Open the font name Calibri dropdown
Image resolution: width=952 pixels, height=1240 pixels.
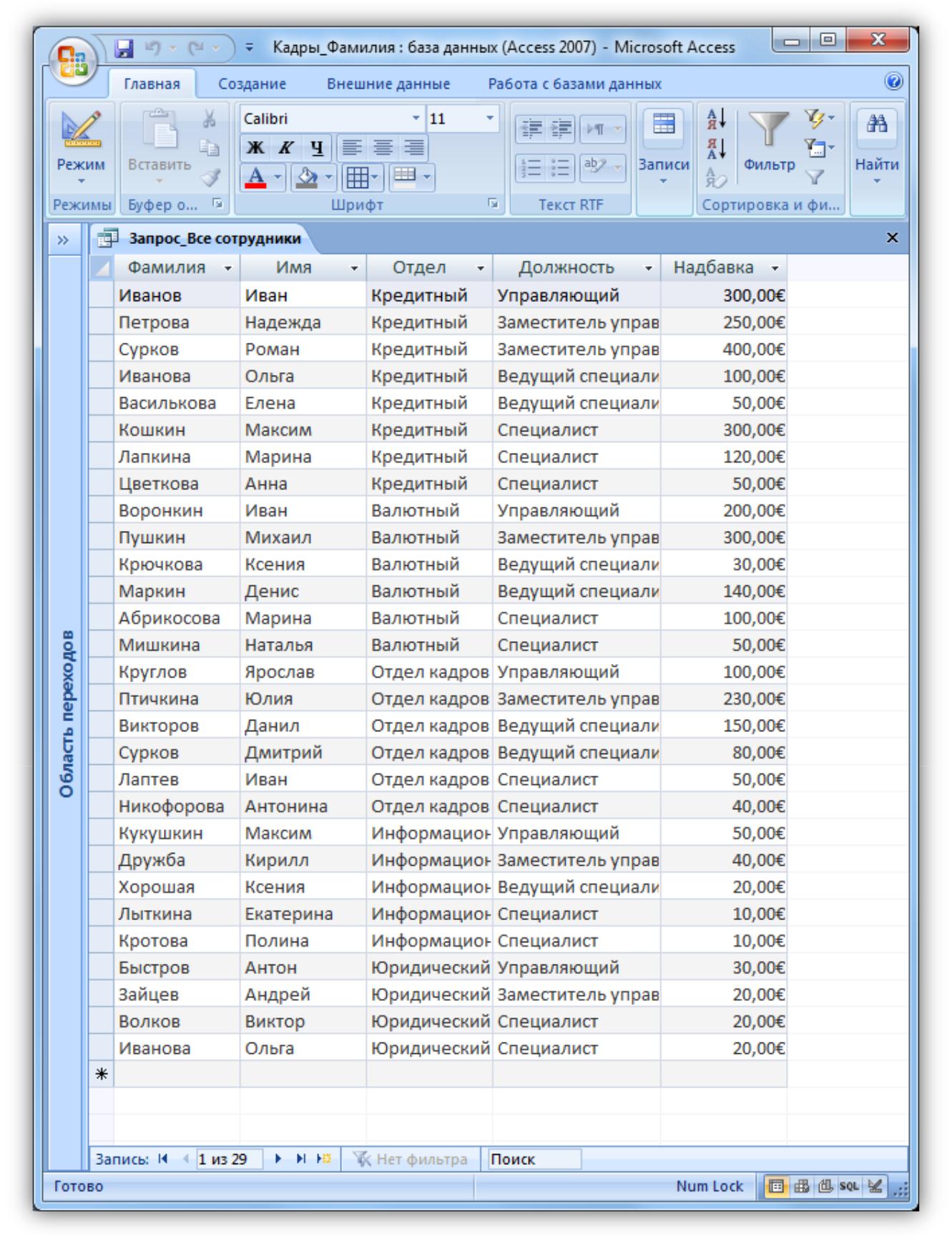(x=416, y=118)
